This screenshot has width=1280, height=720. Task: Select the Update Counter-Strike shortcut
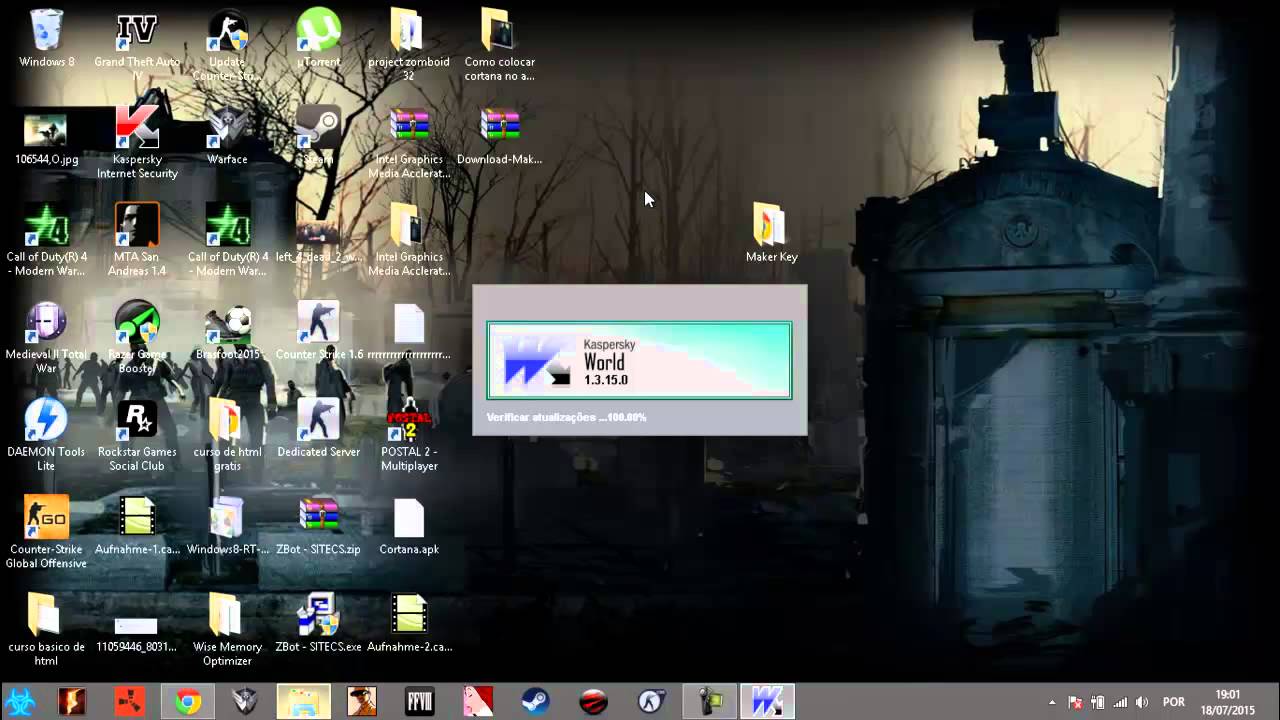point(228,30)
